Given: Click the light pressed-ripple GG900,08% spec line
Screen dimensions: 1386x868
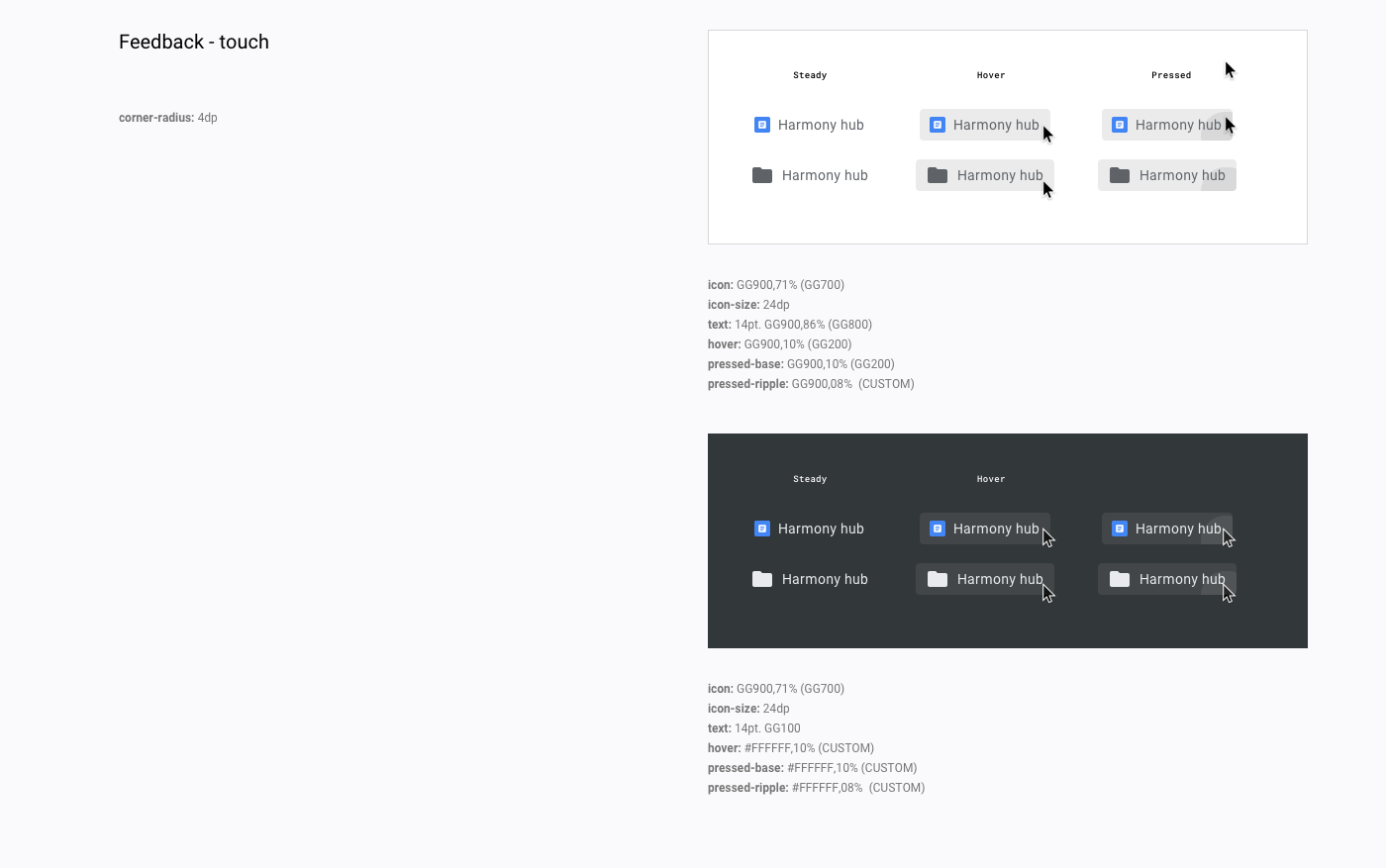Looking at the screenshot, I should [x=811, y=384].
